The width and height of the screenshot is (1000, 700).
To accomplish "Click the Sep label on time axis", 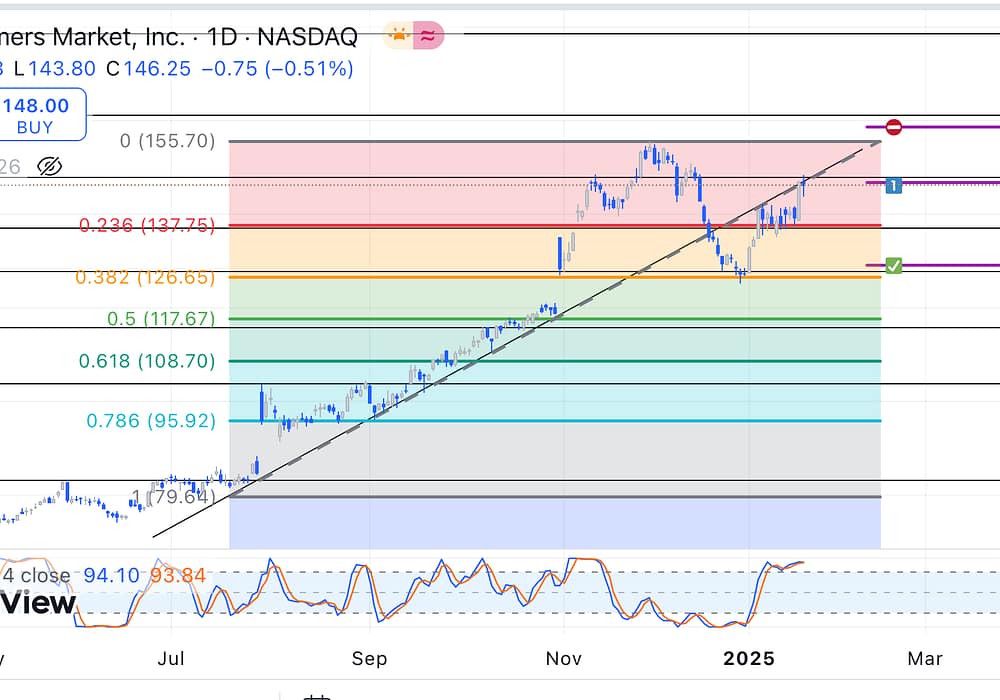I will [x=369, y=659].
